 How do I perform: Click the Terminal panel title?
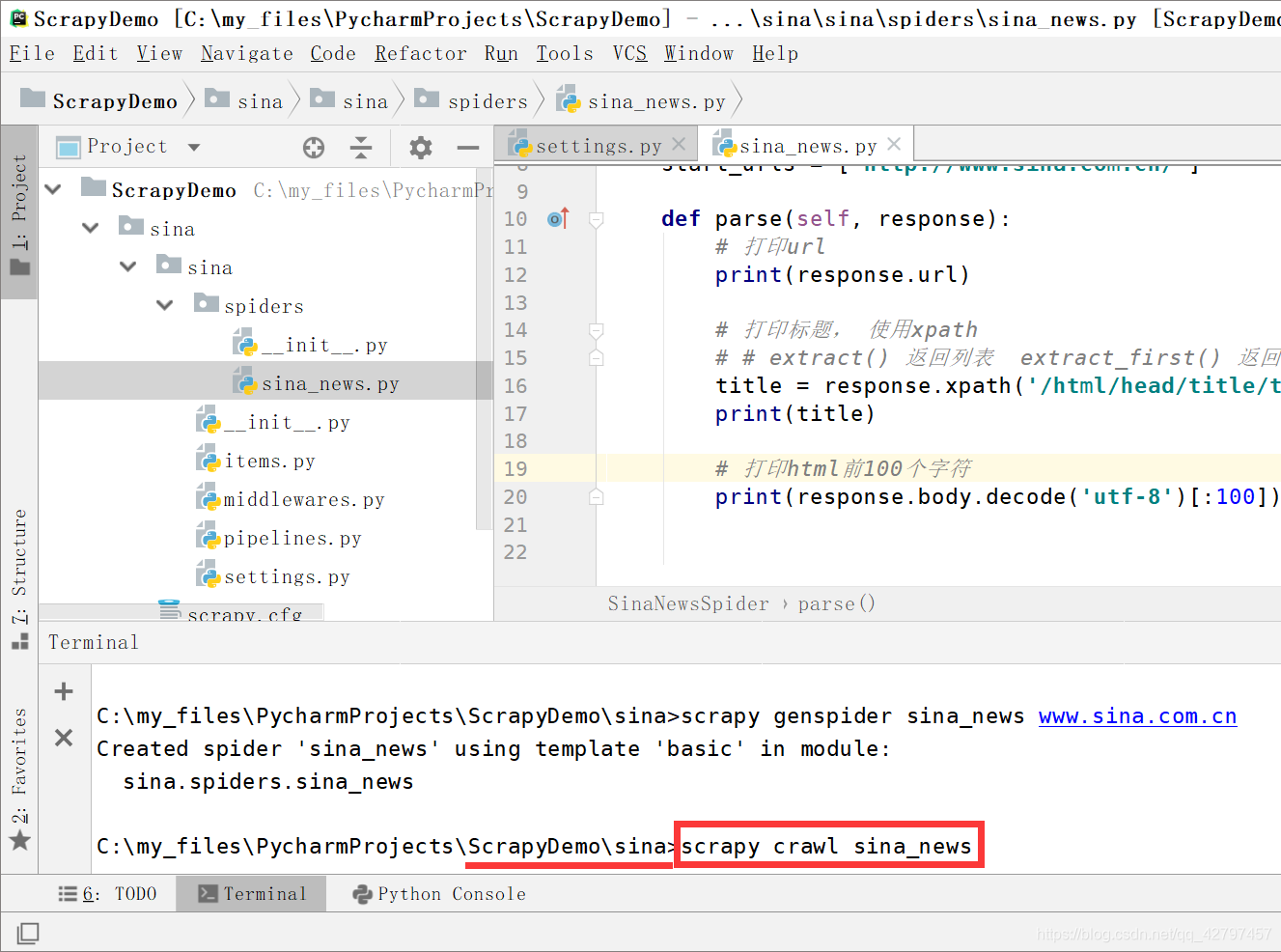[x=94, y=642]
